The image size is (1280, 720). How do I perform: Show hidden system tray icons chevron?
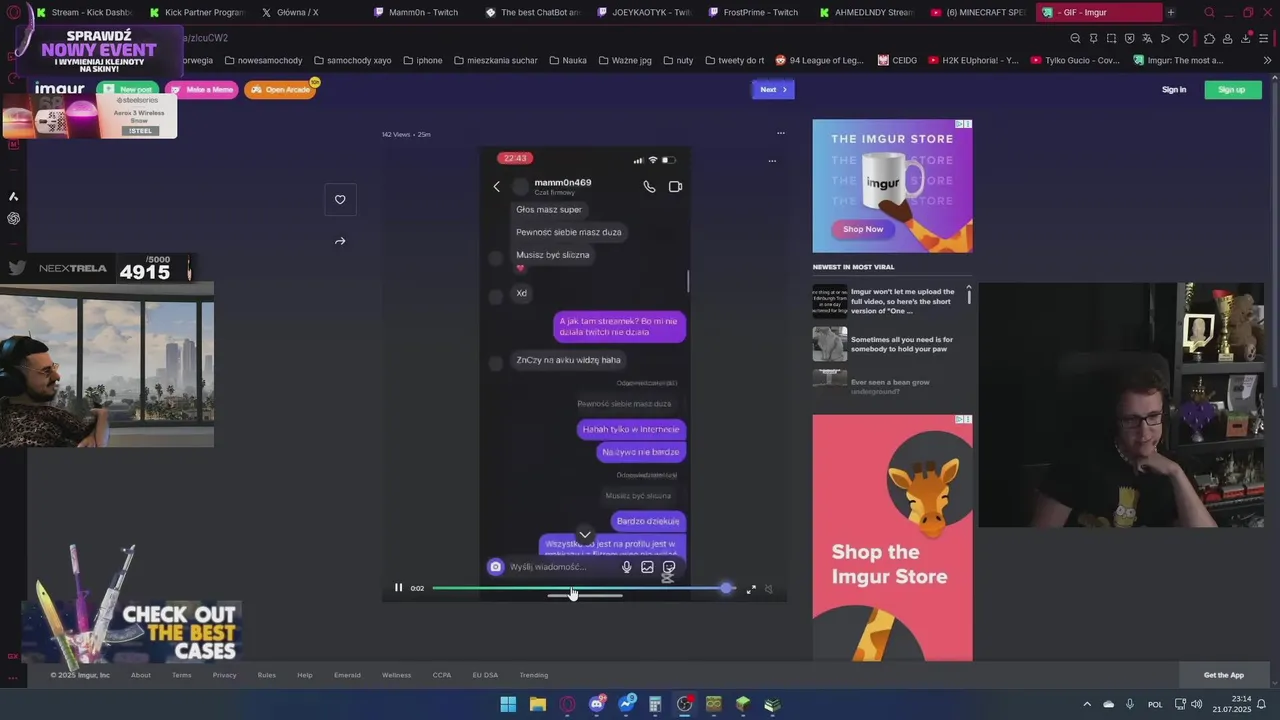pos(1087,704)
